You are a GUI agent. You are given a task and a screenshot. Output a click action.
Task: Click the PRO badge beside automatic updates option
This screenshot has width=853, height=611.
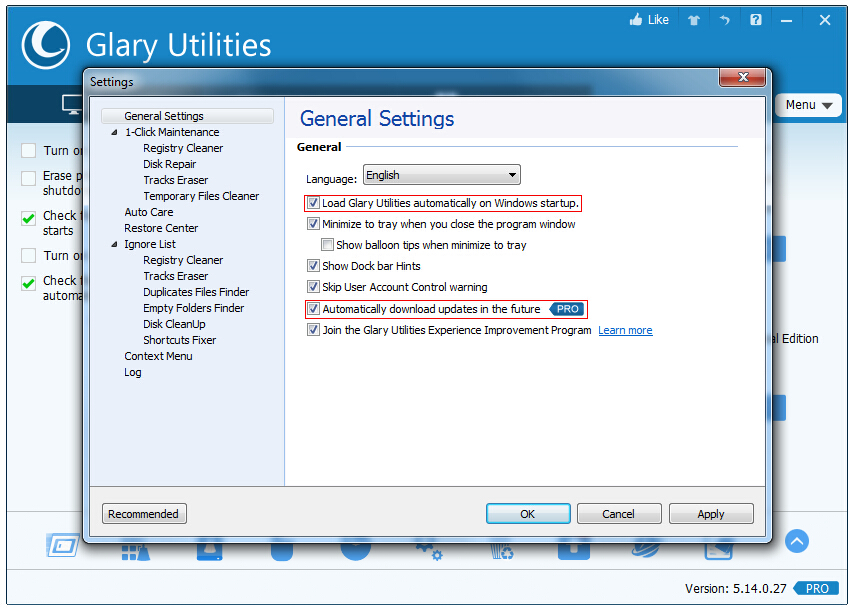(x=567, y=309)
